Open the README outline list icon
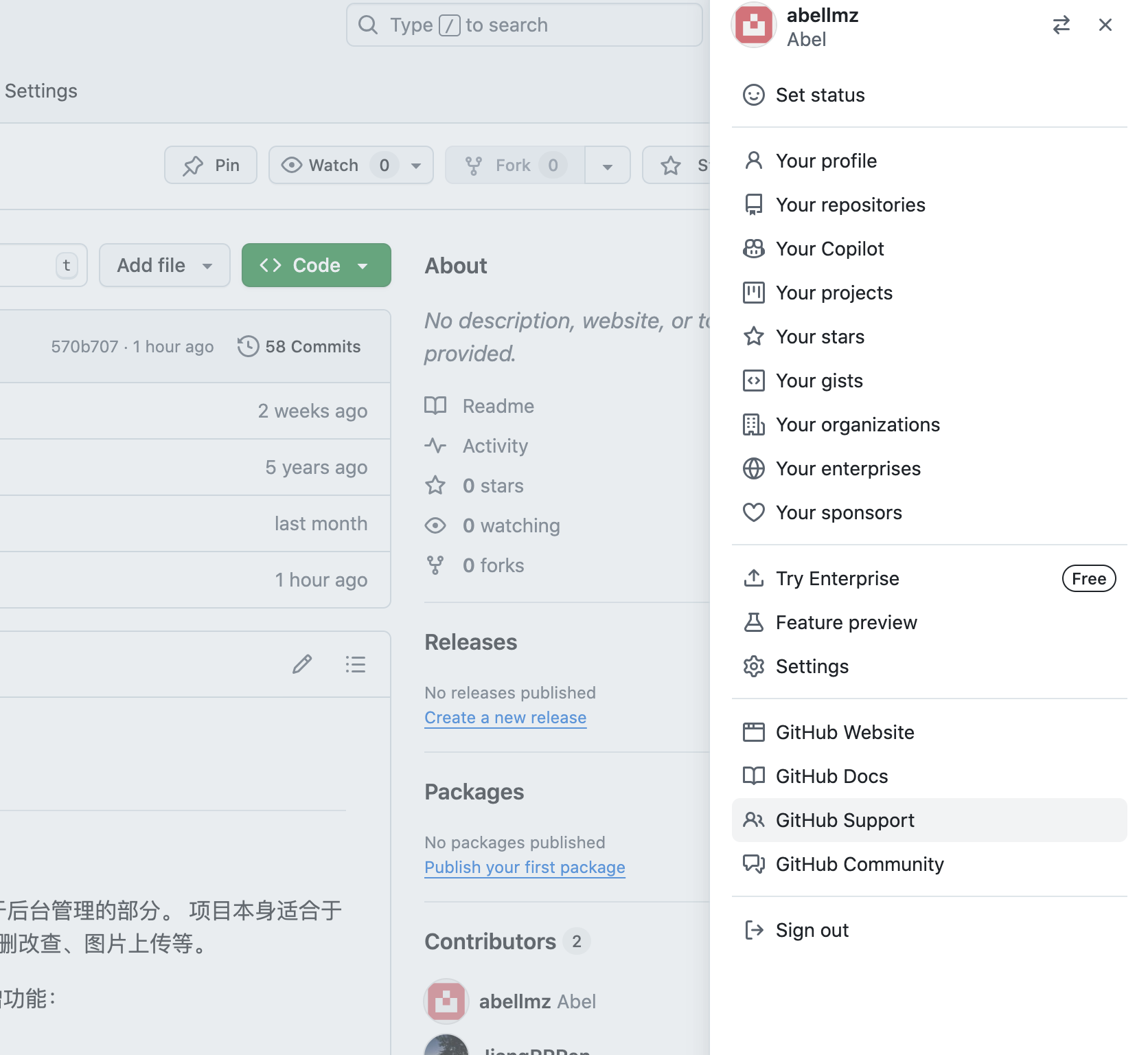Viewport: 1148px width, 1055px height. 356,664
